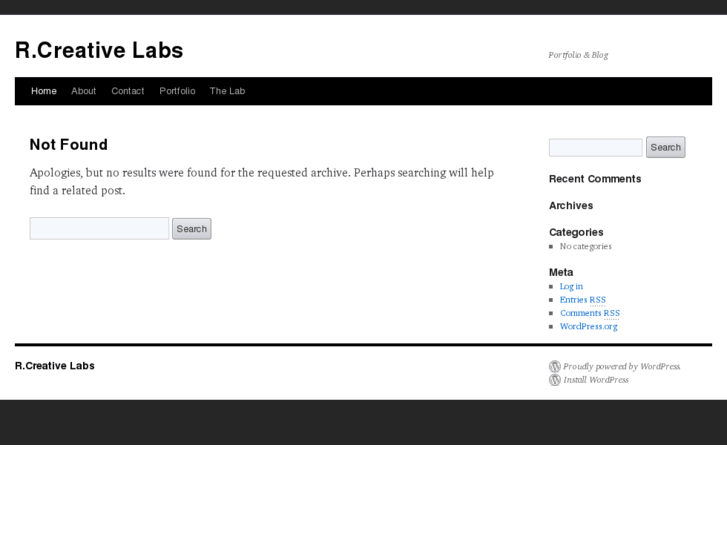Image resolution: width=727 pixels, height=545 pixels.
Task: Navigate to Portfolio in the menu
Action: (x=177, y=91)
